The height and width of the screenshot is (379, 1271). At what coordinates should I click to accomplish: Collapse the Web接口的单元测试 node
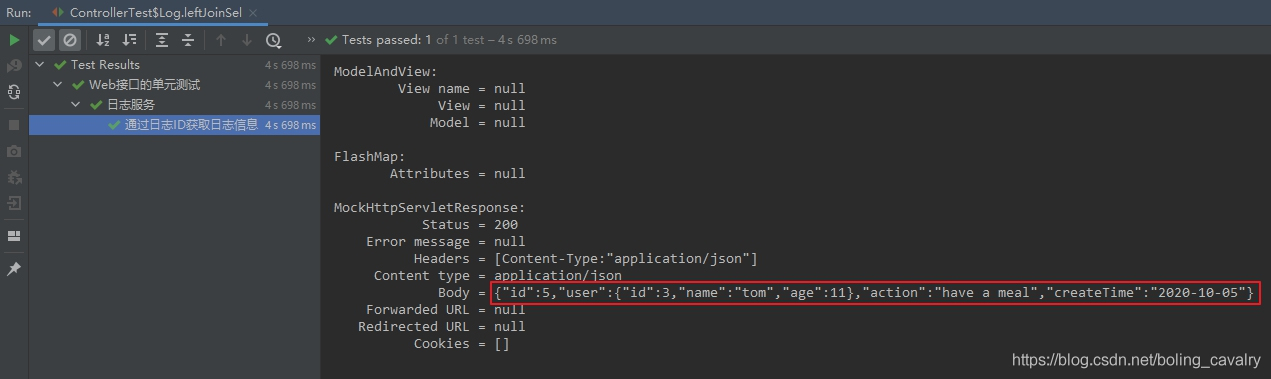(58, 85)
